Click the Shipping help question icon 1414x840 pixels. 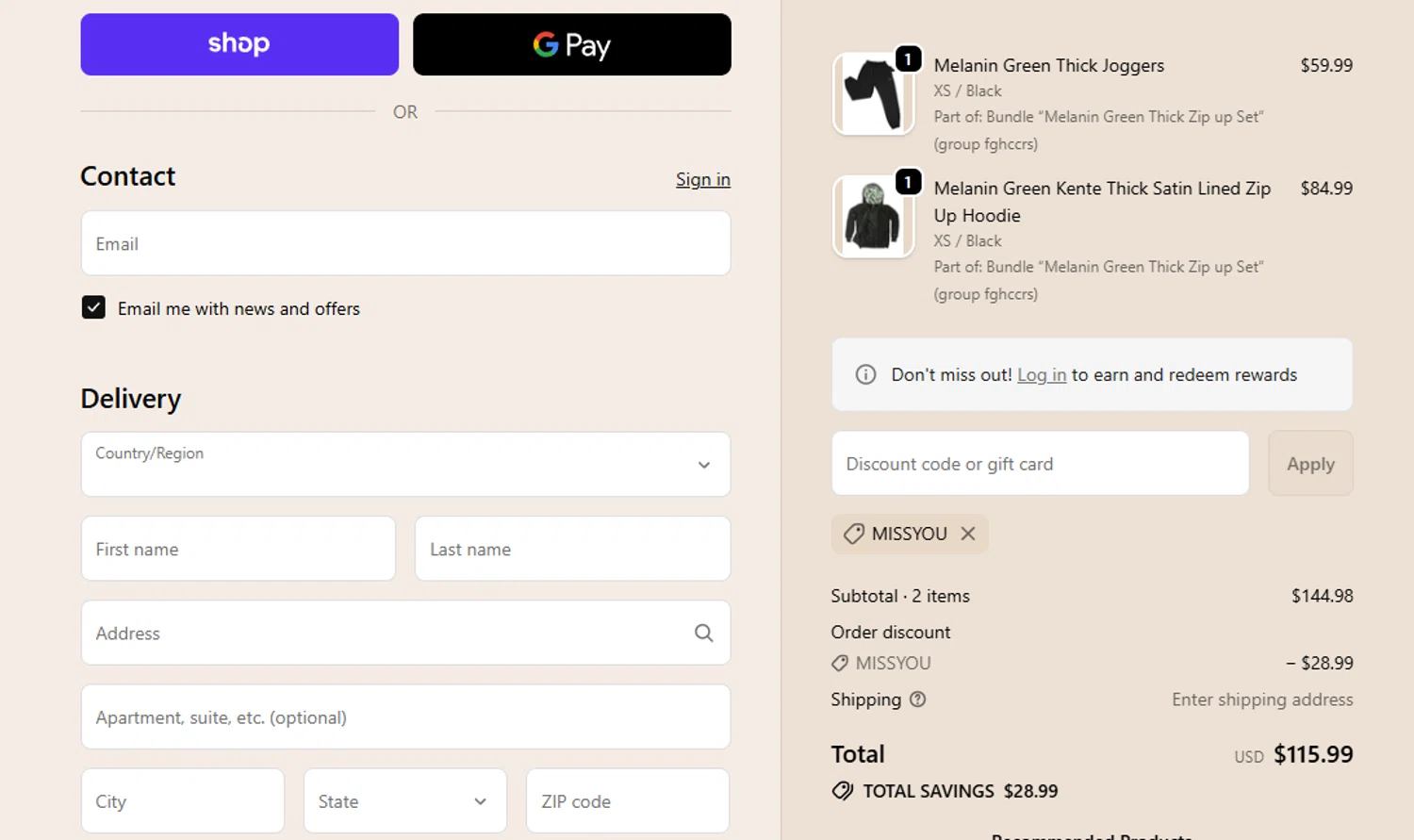(x=917, y=699)
